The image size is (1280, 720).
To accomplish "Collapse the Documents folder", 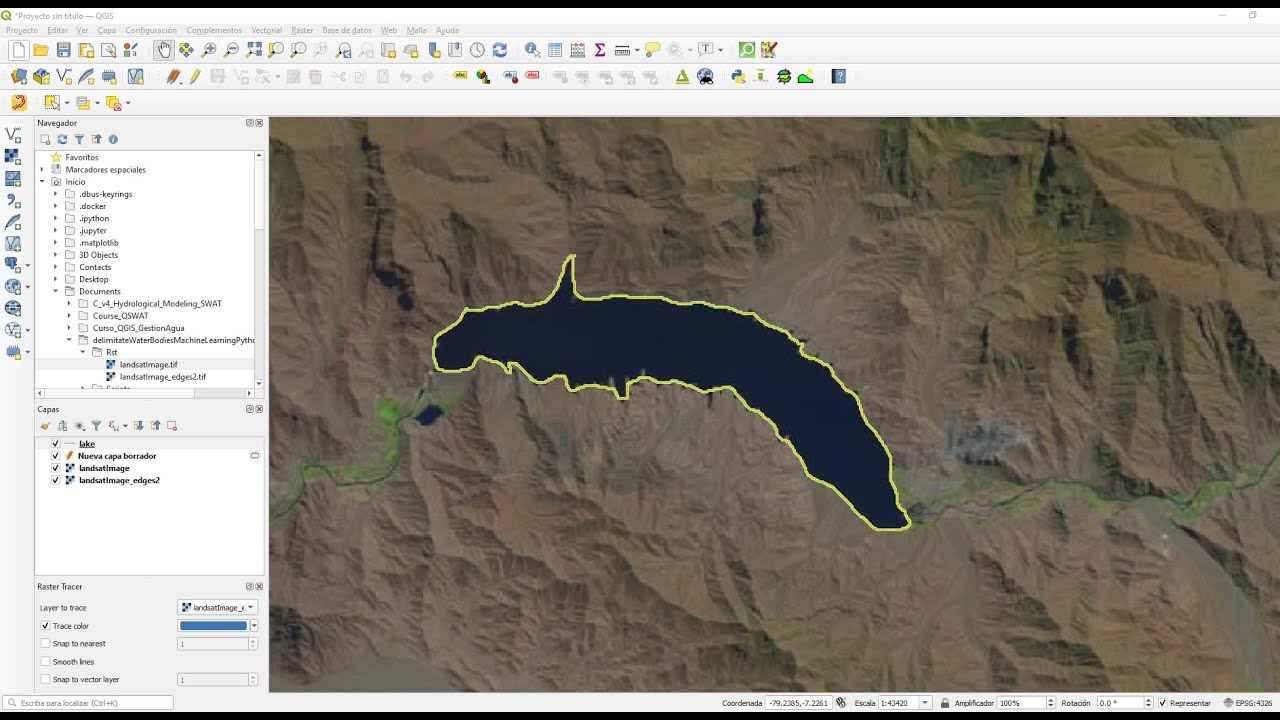I will pyautogui.click(x=56, y=292).
